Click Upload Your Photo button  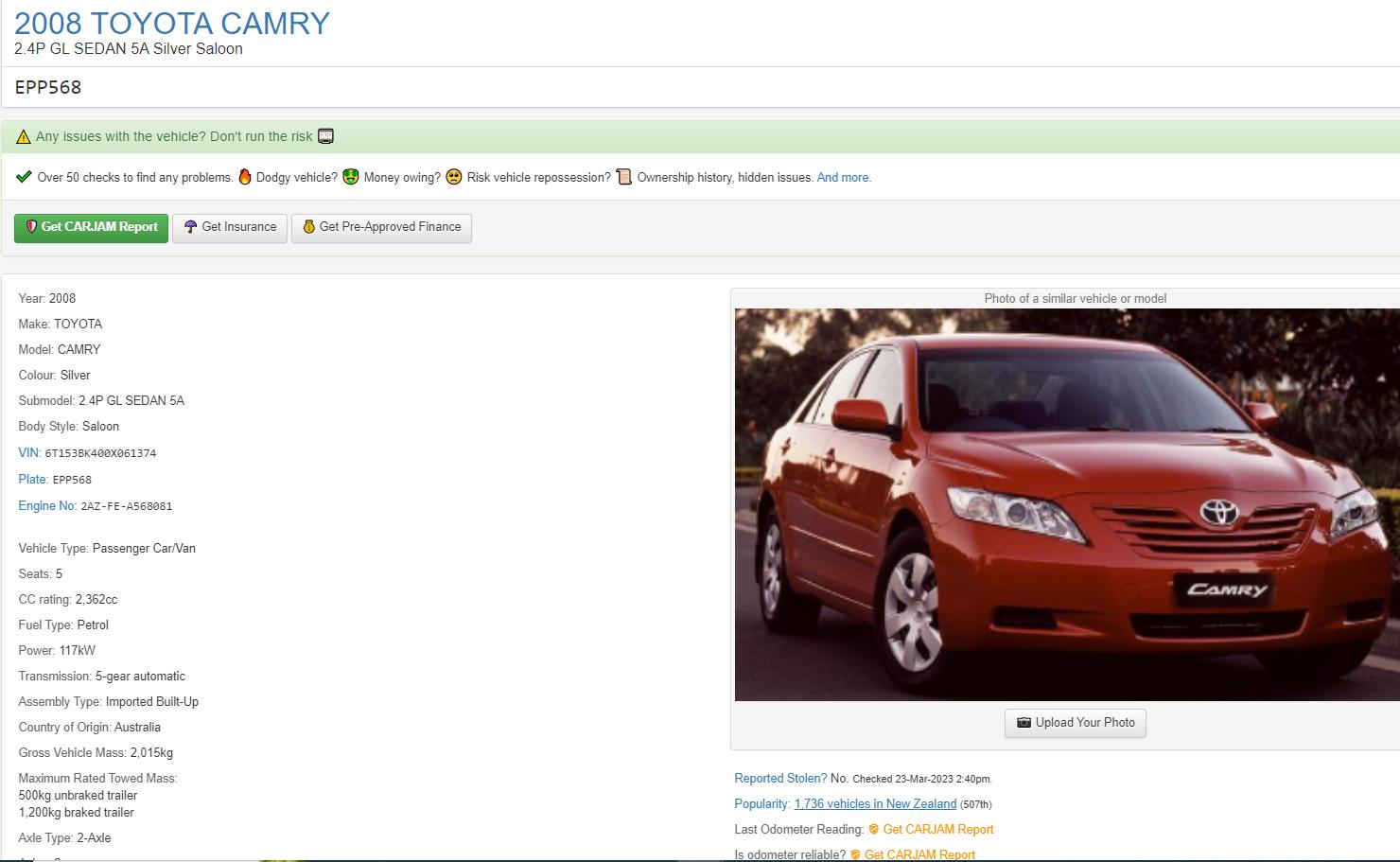(1076, 723)
